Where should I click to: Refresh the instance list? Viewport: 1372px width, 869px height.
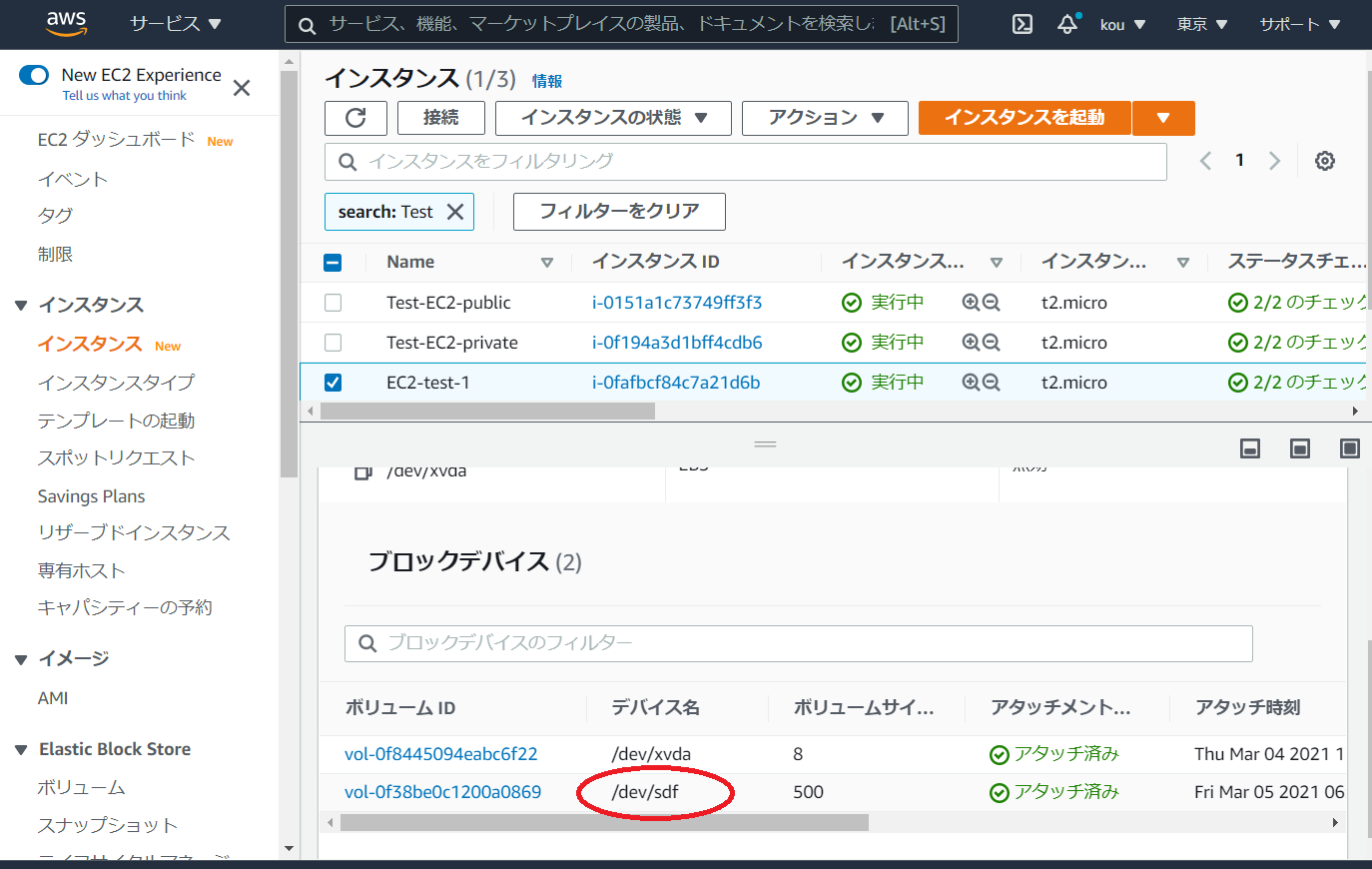coord(355,118)
